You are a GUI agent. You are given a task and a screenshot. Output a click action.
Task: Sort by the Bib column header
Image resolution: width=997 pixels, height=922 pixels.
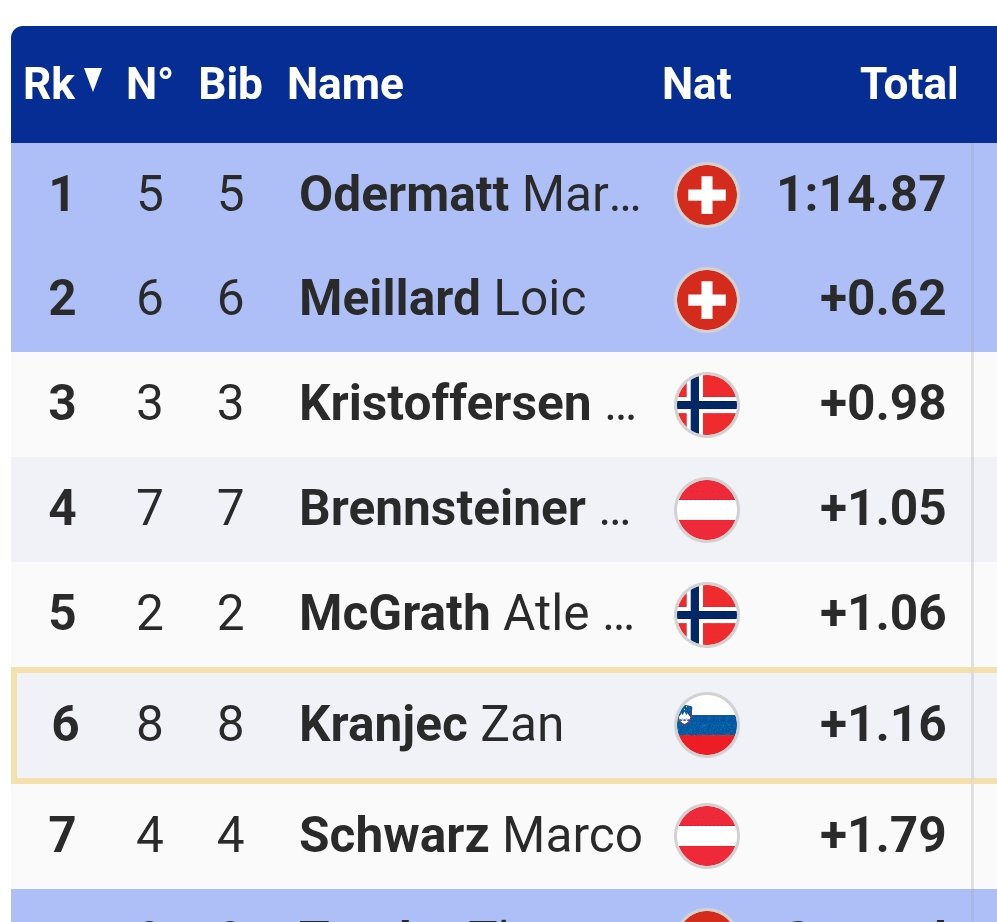(x=230, y=85)
